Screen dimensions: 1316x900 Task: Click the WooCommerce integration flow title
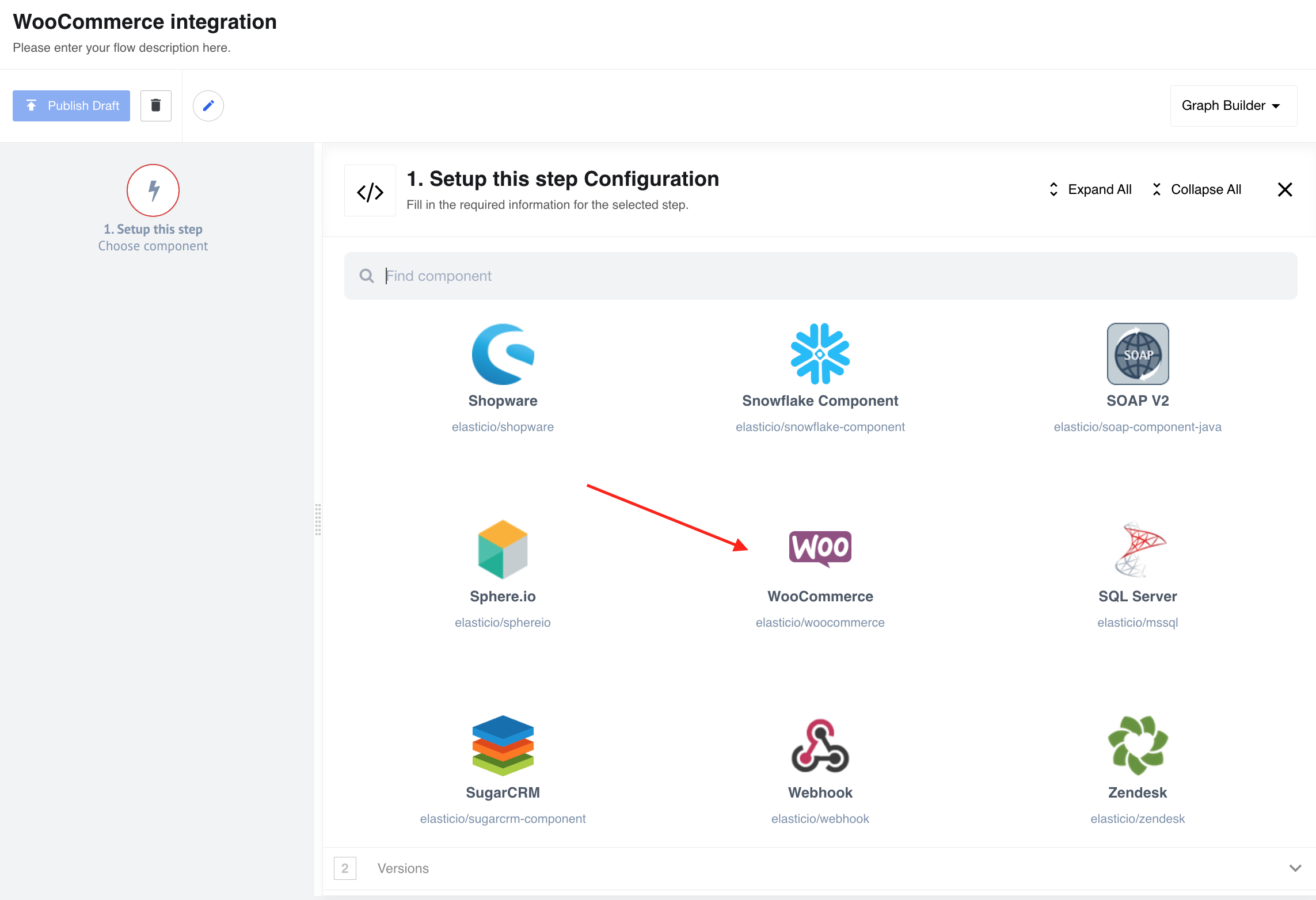[144, 22]
